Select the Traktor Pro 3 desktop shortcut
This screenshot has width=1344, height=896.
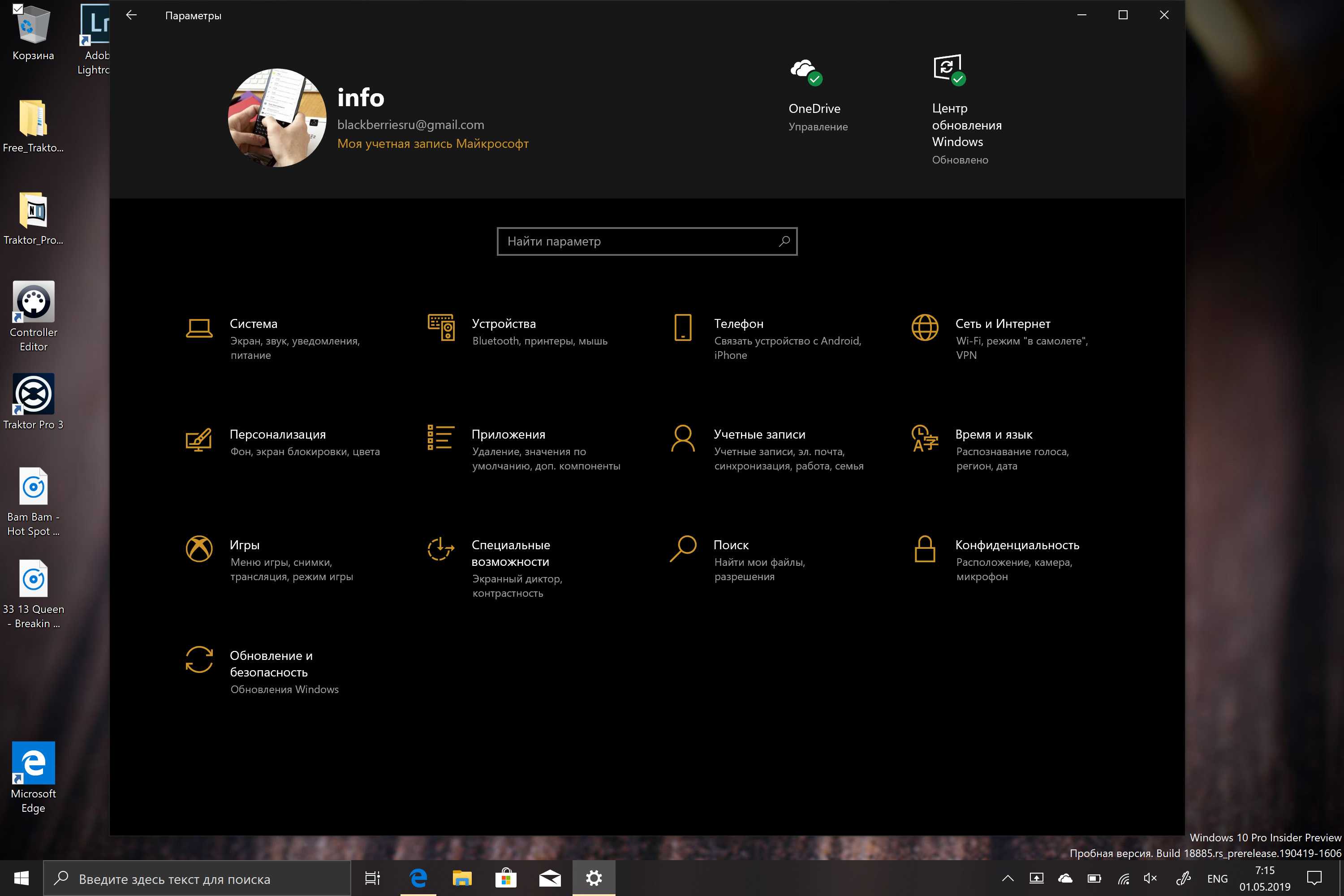coord(33,402)
